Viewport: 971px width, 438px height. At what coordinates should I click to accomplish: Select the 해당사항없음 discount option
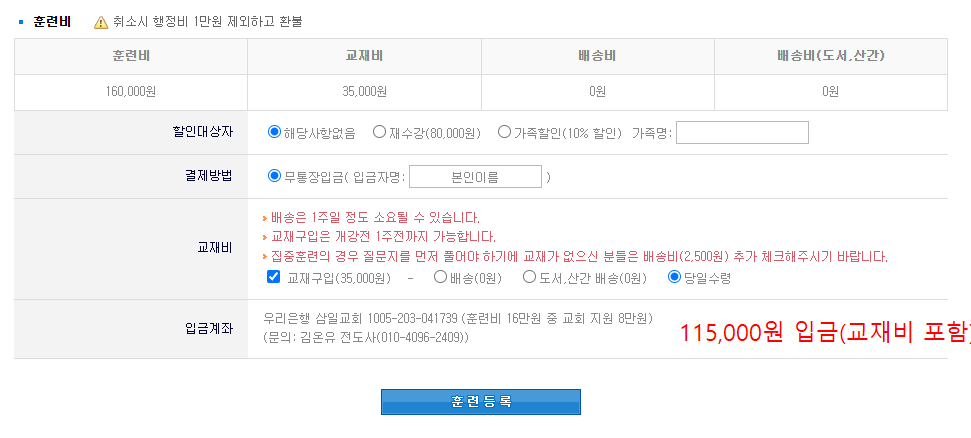[275, 132]
